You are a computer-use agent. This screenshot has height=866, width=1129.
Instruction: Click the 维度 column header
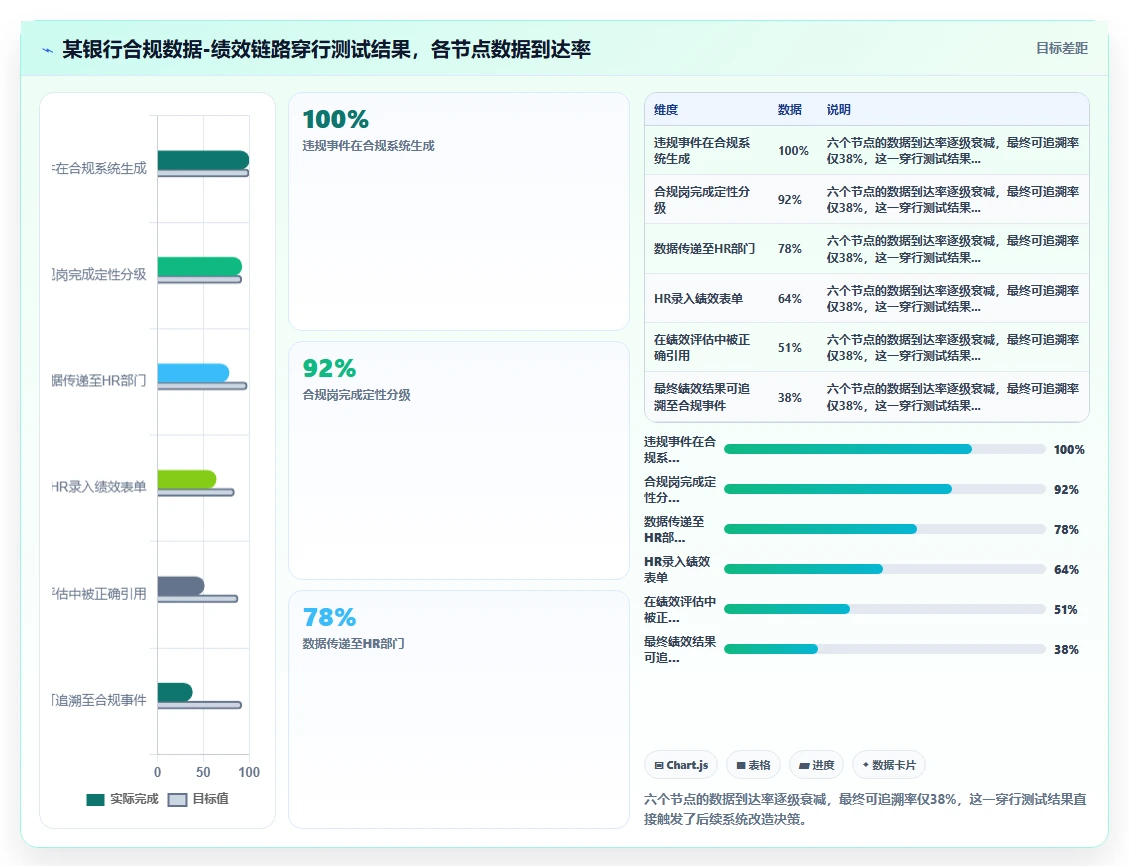[666, 109]
